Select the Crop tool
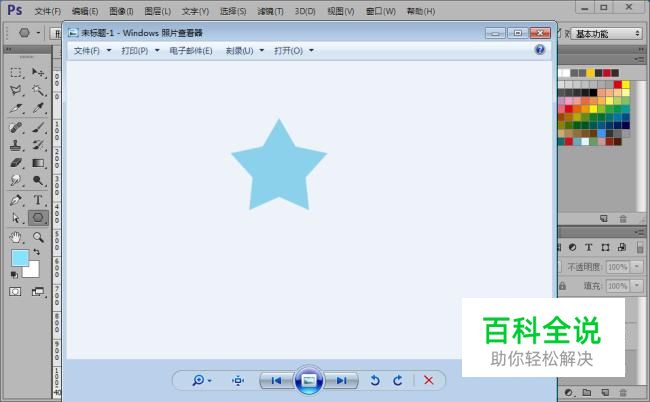Image resolution: width=650 pixels, height=402 pixels. click(x=16, y=108)
